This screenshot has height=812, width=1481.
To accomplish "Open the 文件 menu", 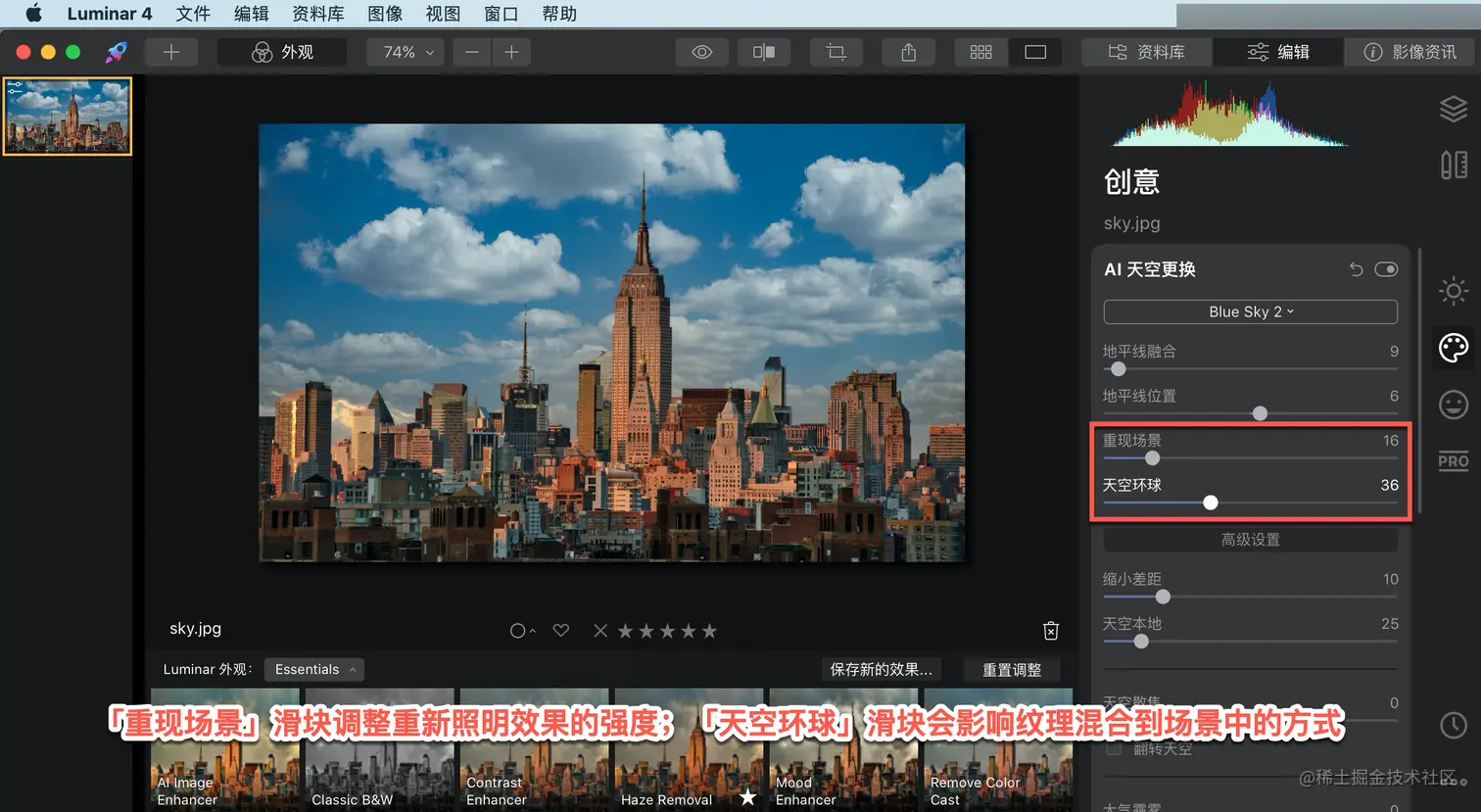I will tap(193, 14).
